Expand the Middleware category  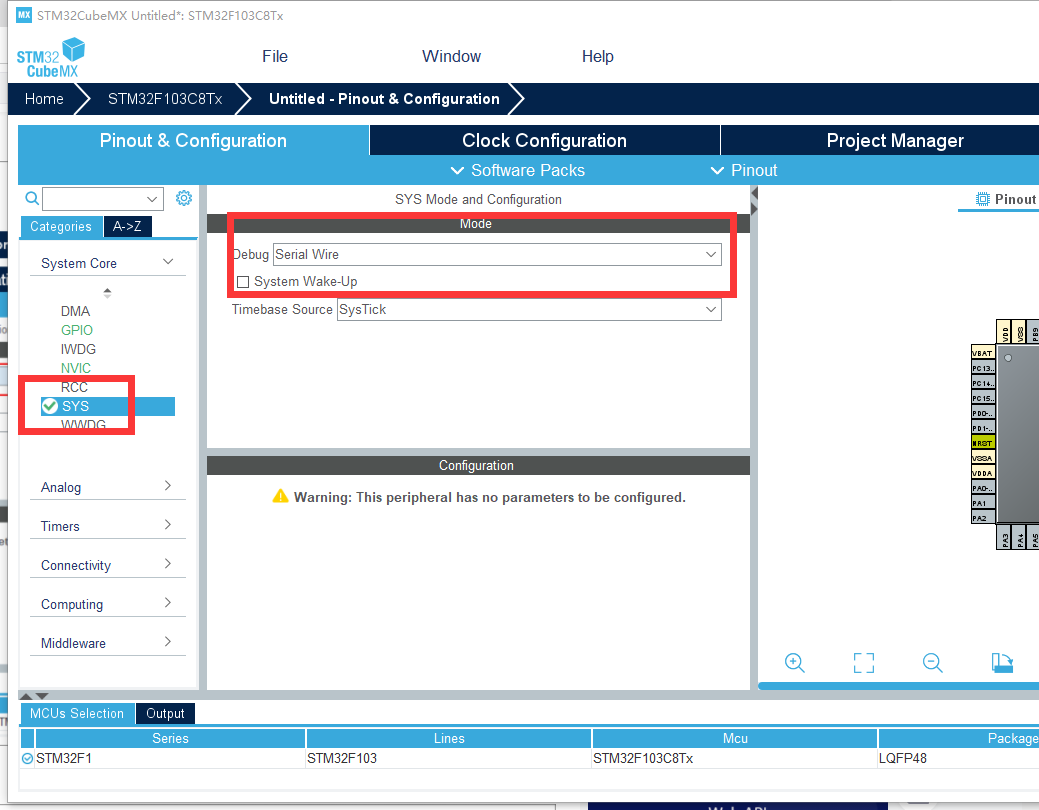tap(107, 643)
